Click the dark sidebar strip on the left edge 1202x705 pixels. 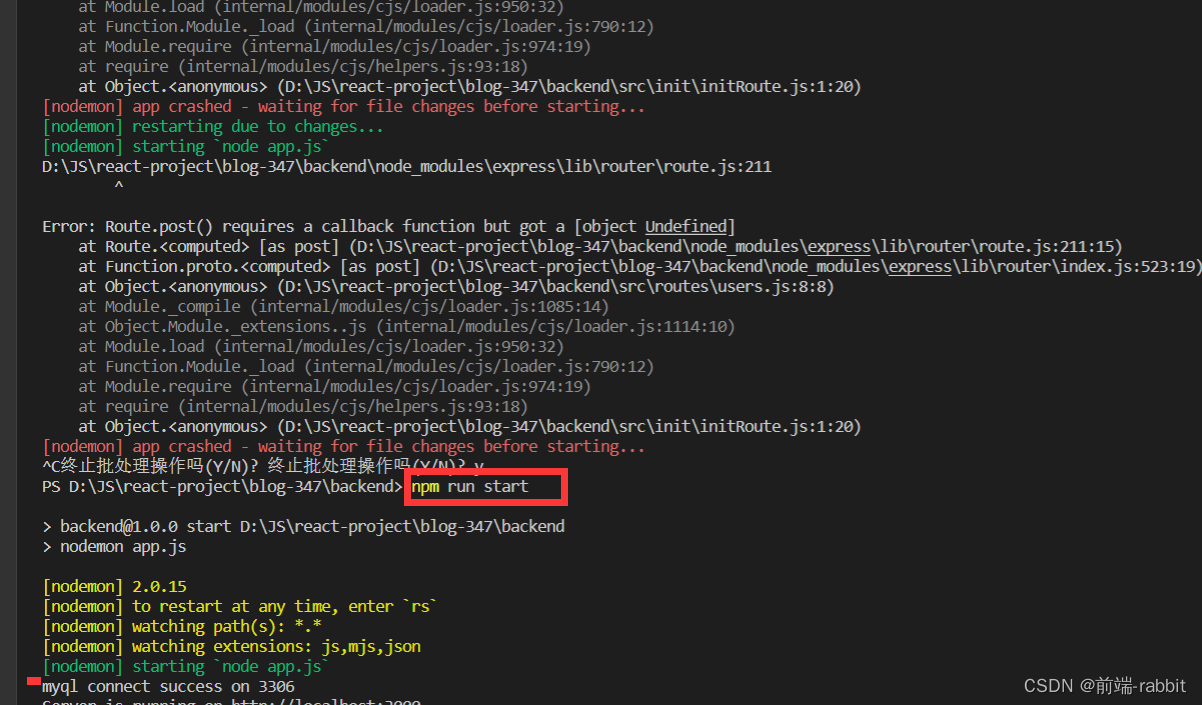tap(10, 350)
